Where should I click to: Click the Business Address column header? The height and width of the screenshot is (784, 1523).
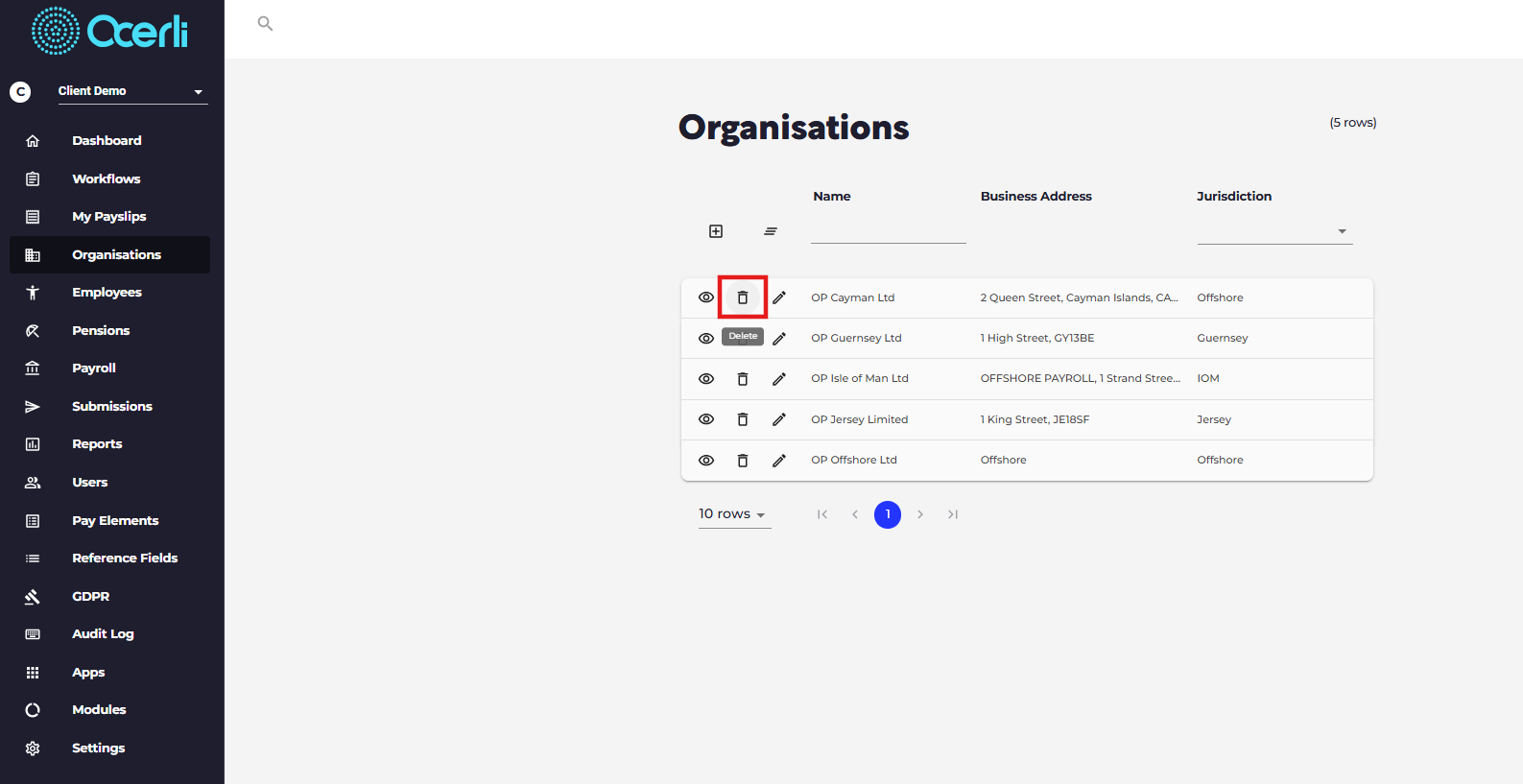(x=1036, y=196)
